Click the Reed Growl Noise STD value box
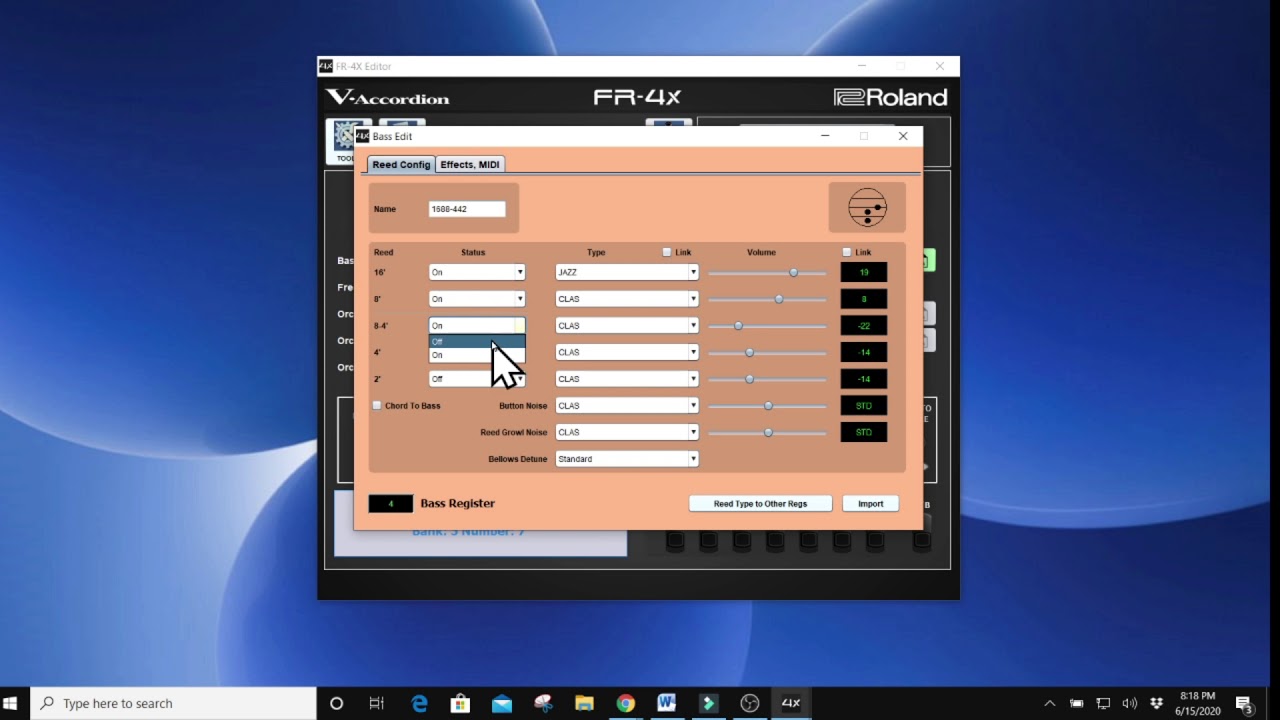 864,432
